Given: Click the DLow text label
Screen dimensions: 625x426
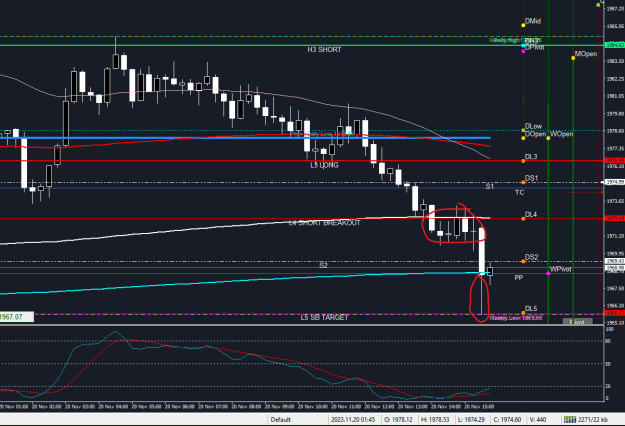Looking at the screenshot, I should [533, 126].
